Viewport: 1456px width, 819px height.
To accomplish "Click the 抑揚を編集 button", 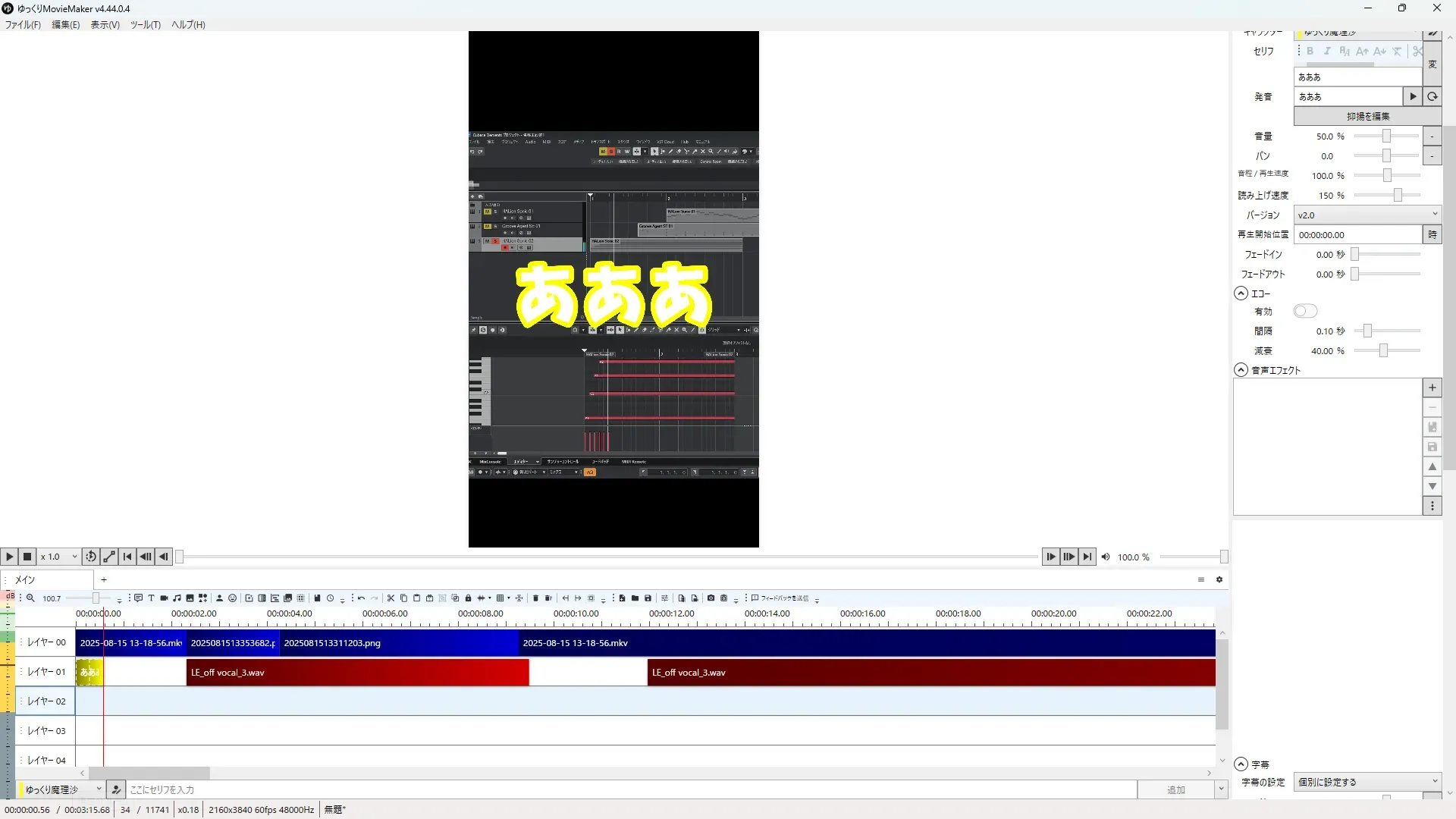I will [x=1367, y=116].
